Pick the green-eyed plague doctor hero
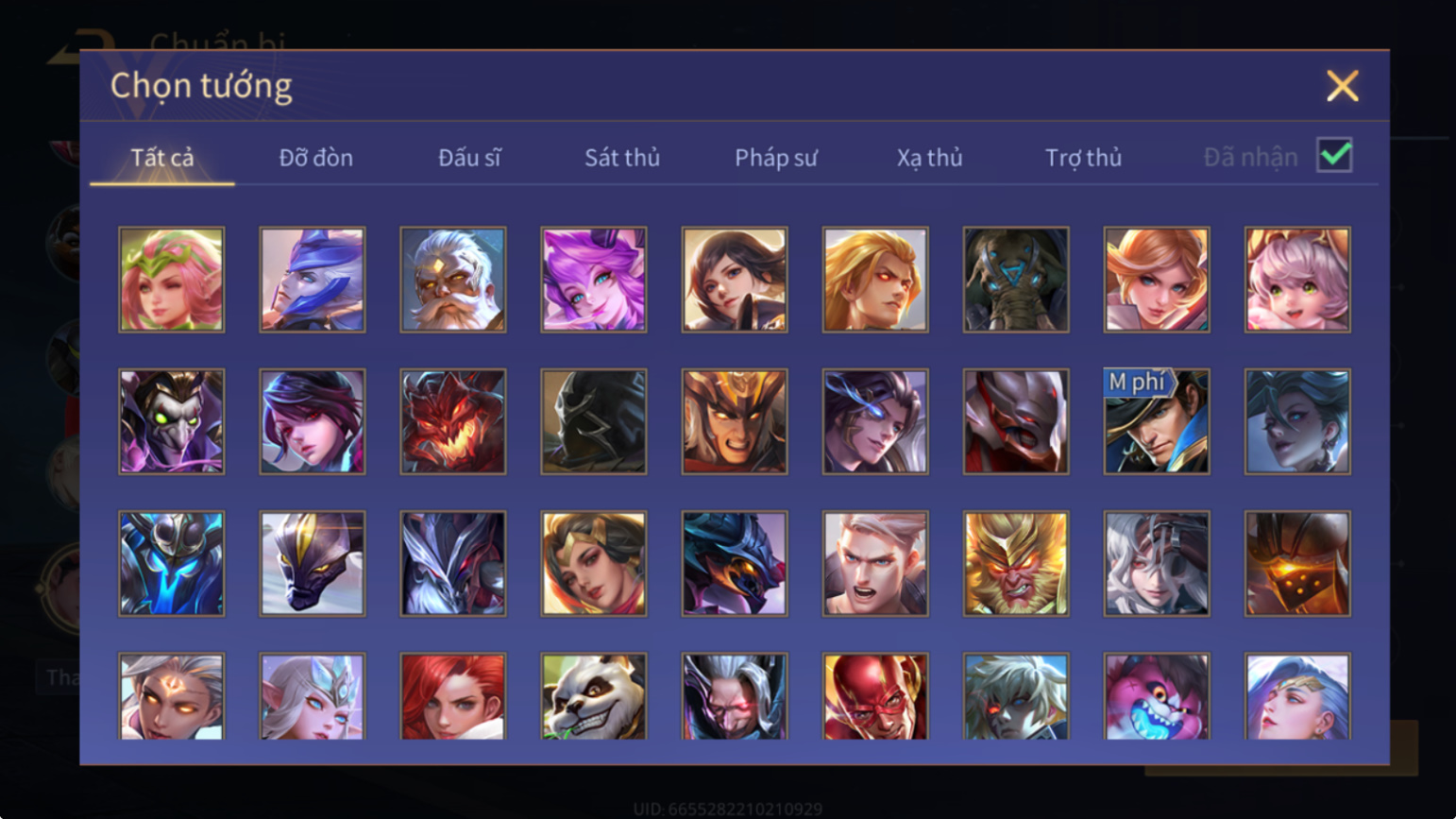 click(172, 421)
